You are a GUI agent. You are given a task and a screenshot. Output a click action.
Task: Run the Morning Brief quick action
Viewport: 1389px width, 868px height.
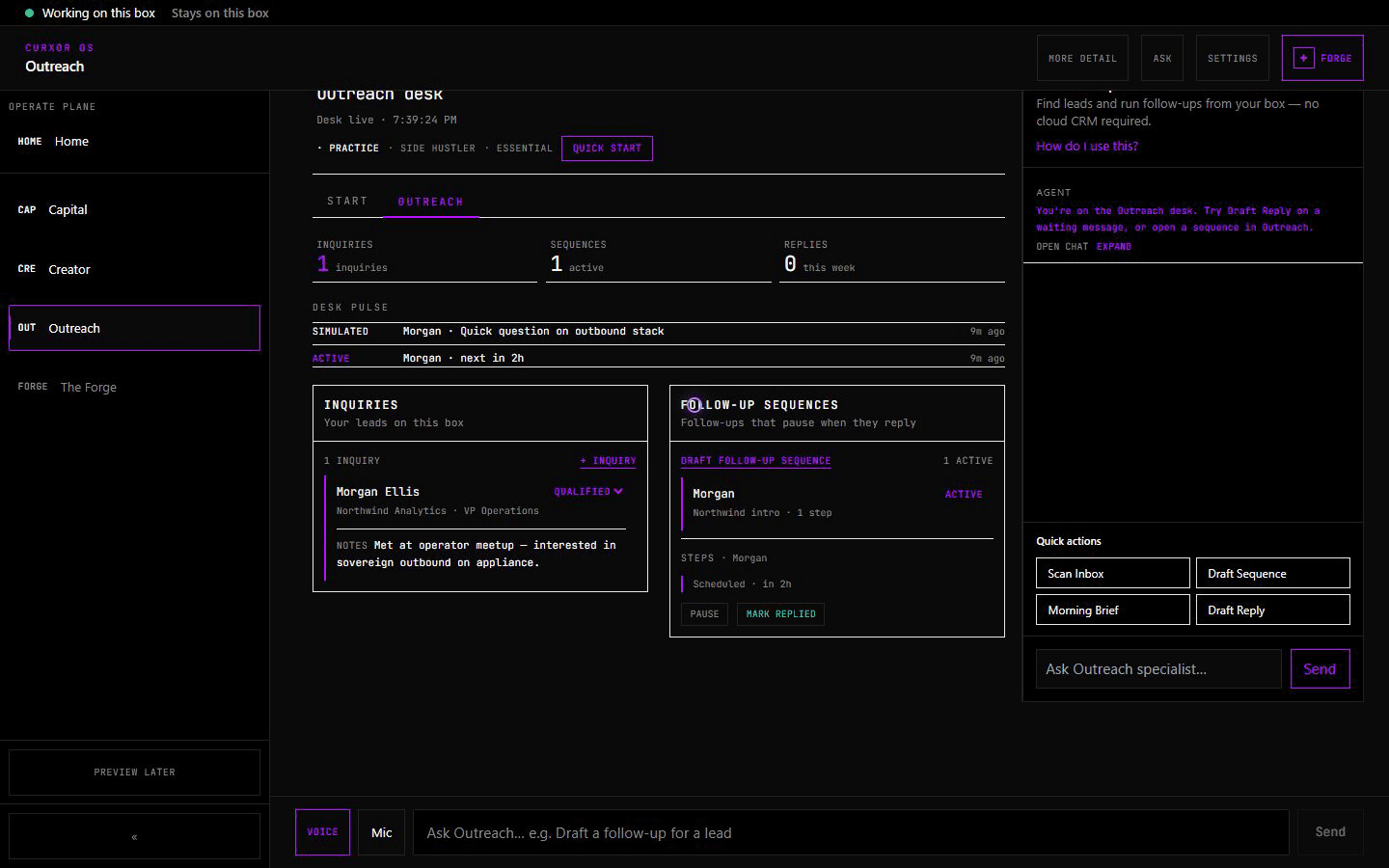1113,610
